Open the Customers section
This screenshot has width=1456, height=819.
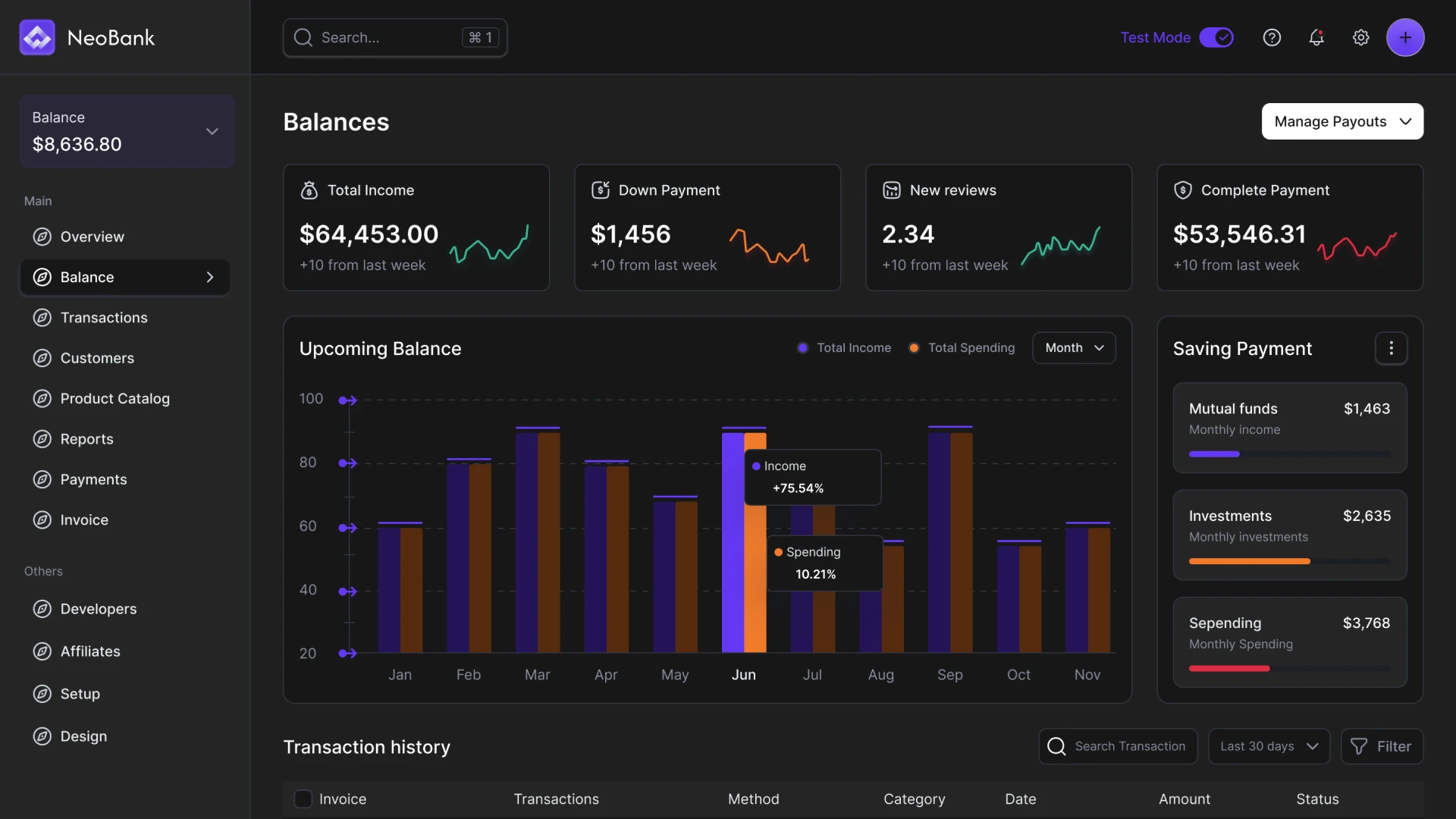coord(97,358)
